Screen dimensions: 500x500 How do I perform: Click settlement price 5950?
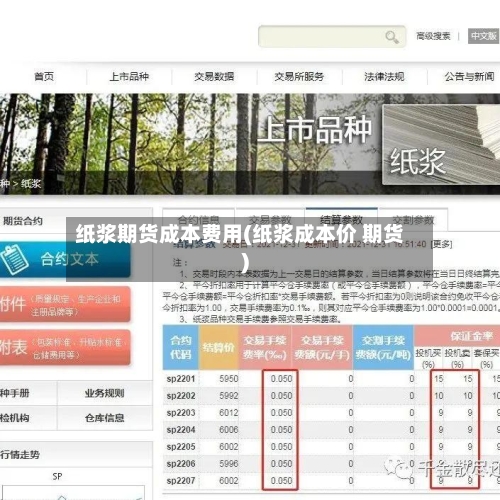pyautogui.click(x=229, y=379)
